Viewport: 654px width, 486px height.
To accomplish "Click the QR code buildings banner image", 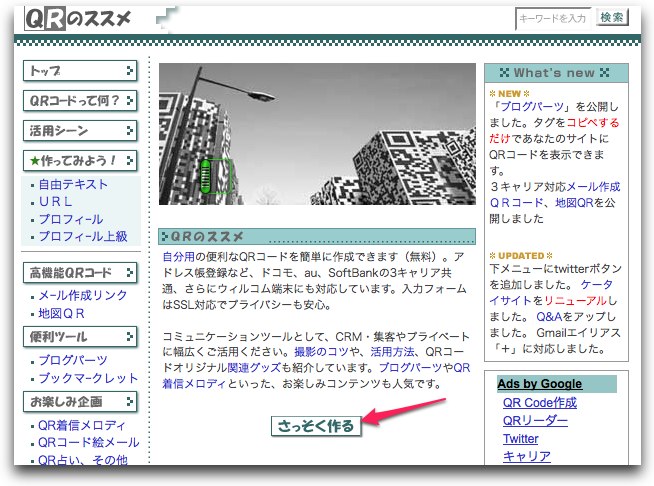I will point(317,134).
